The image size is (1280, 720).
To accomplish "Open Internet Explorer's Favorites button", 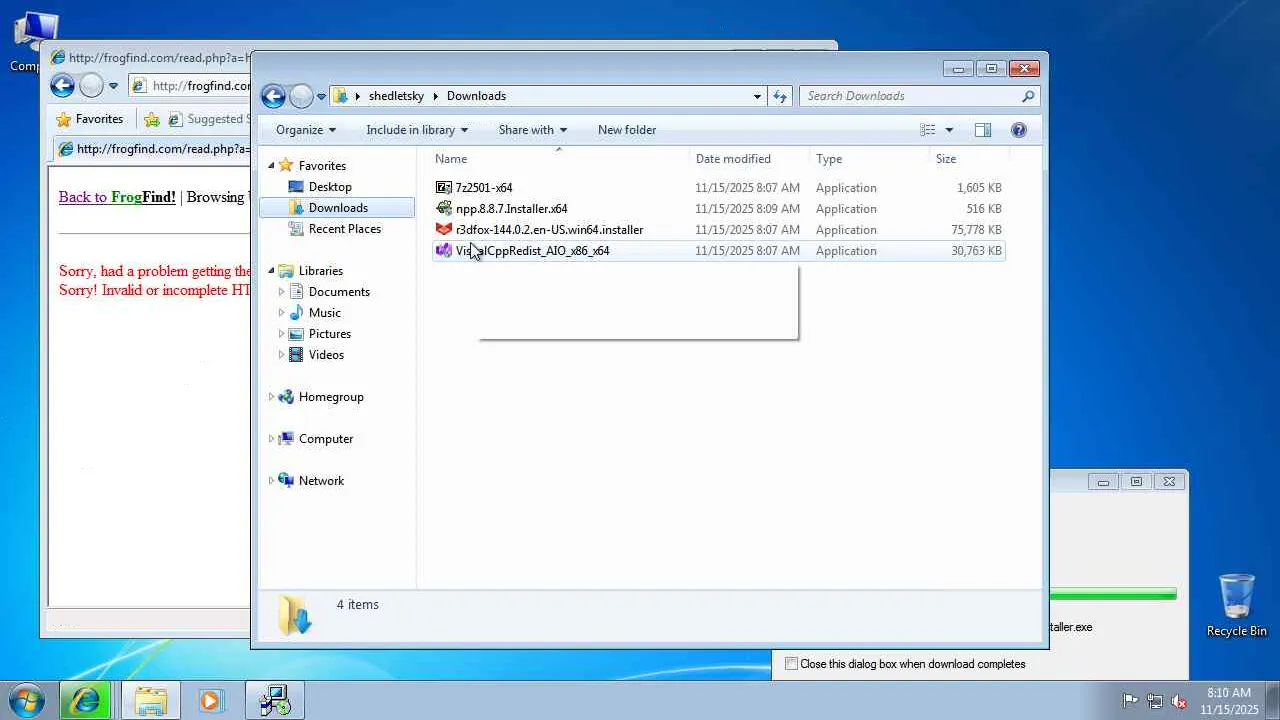I will (90, 119).
